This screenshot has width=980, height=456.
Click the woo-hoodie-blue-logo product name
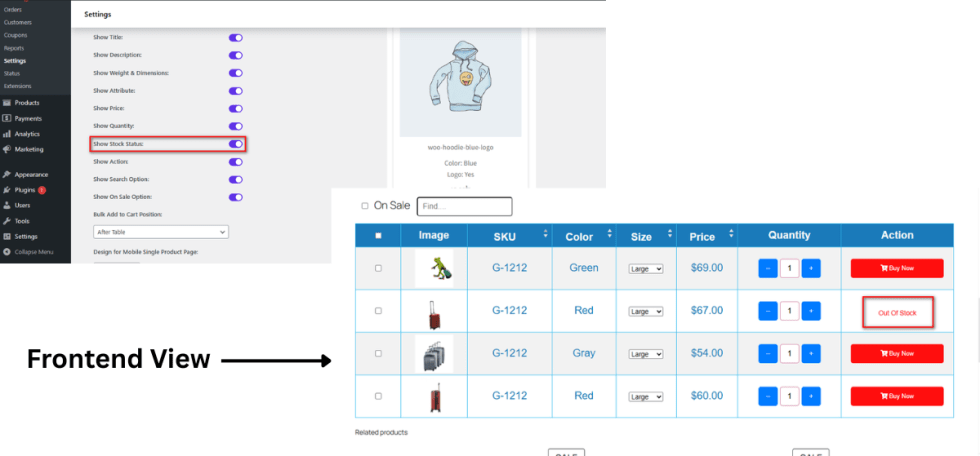click(x=461, y=147)
